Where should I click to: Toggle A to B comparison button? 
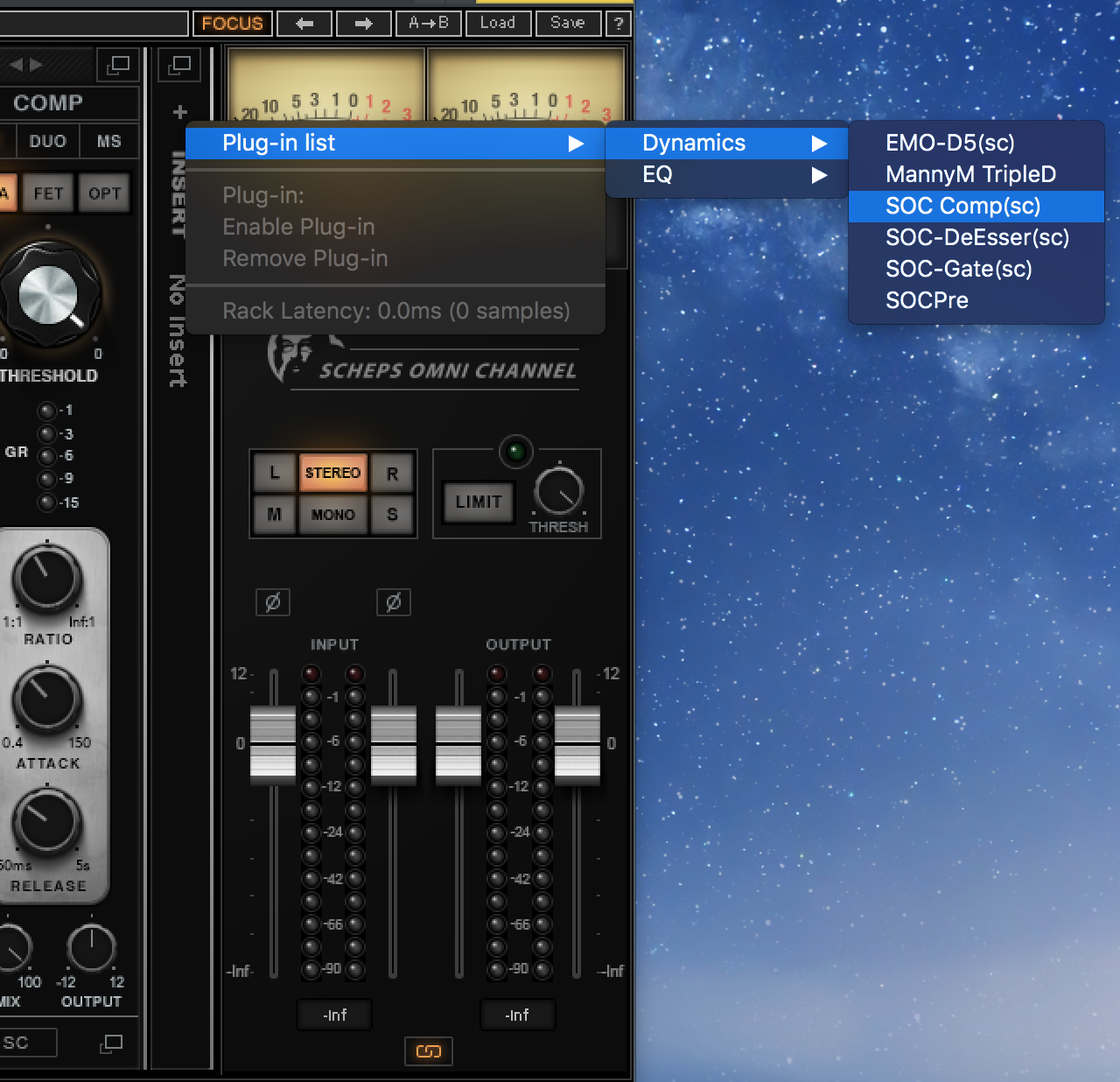coord(429,24)
